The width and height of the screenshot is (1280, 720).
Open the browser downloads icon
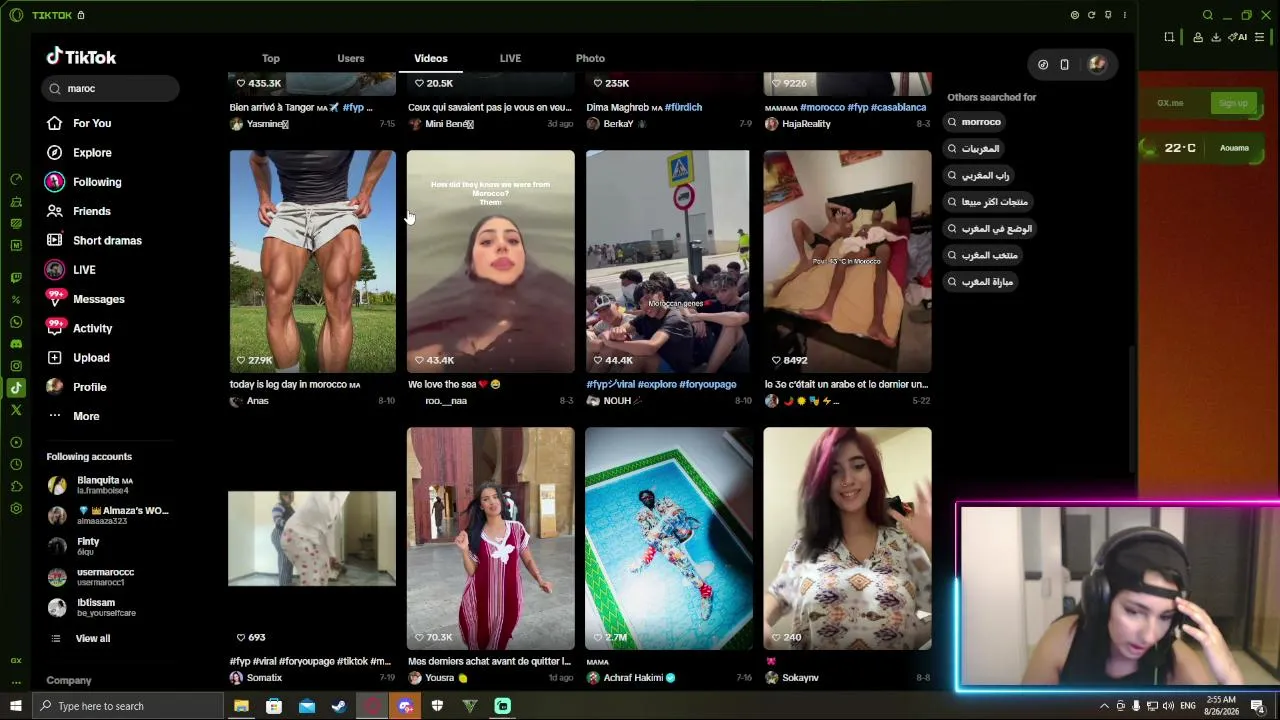pyautogui.click(x=1216, y=37)
